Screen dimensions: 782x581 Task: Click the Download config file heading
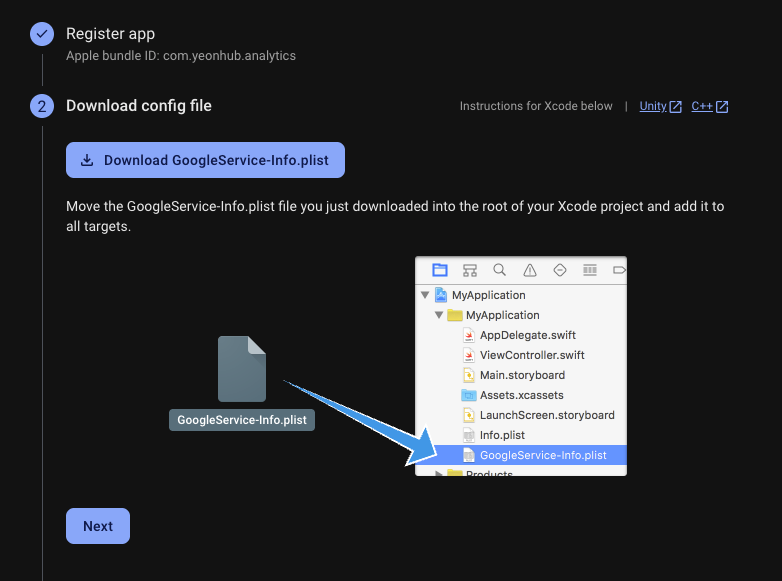click(x=139, y=106)
